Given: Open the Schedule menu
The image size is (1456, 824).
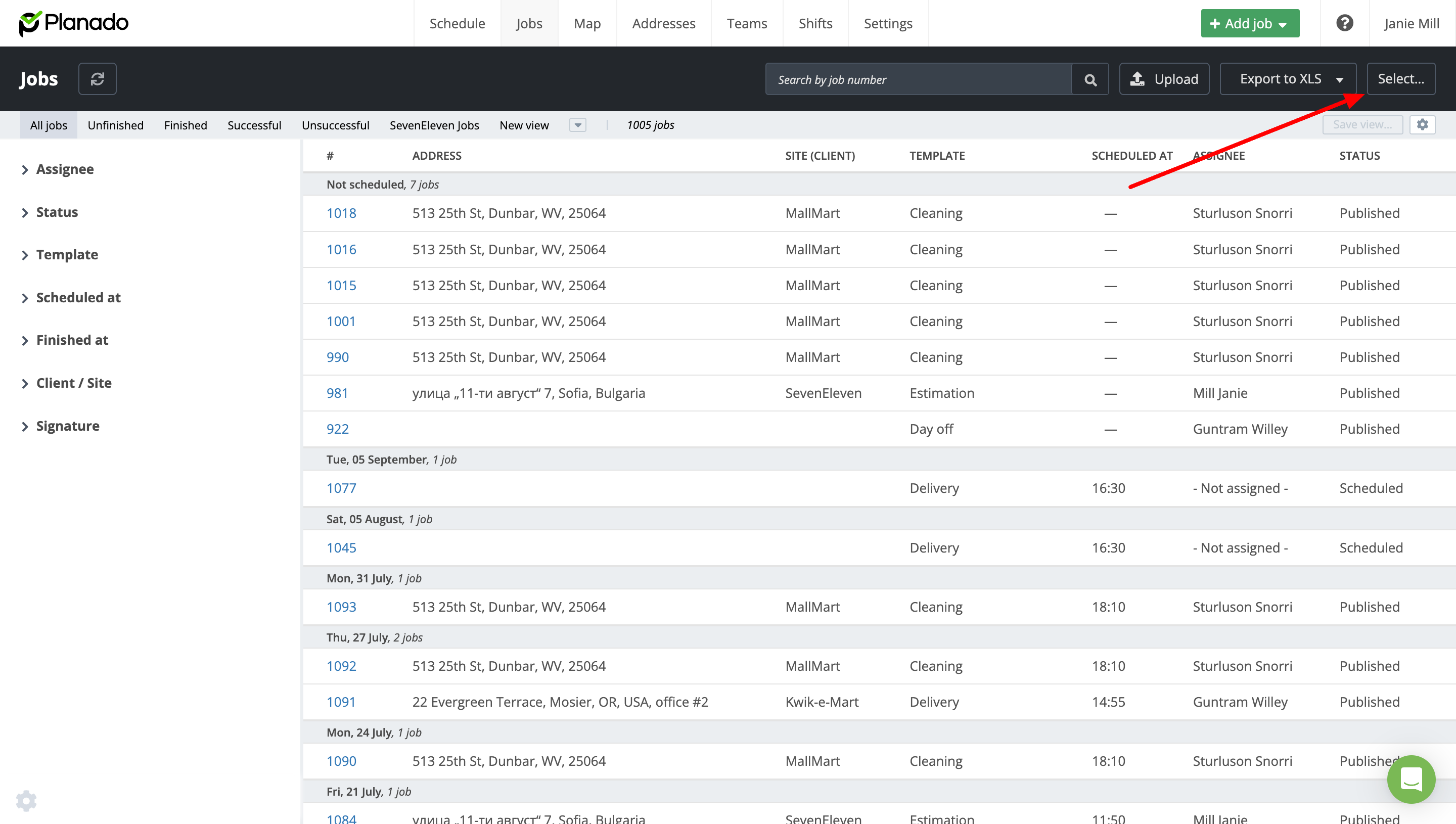Looking at the screenshot, I should 457,23.
